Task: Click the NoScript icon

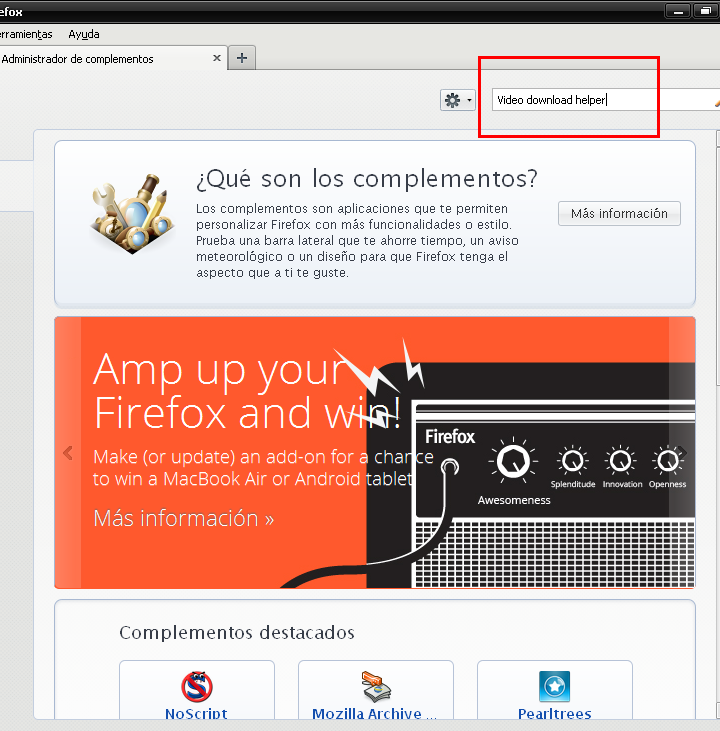Action: coord(197,687)
